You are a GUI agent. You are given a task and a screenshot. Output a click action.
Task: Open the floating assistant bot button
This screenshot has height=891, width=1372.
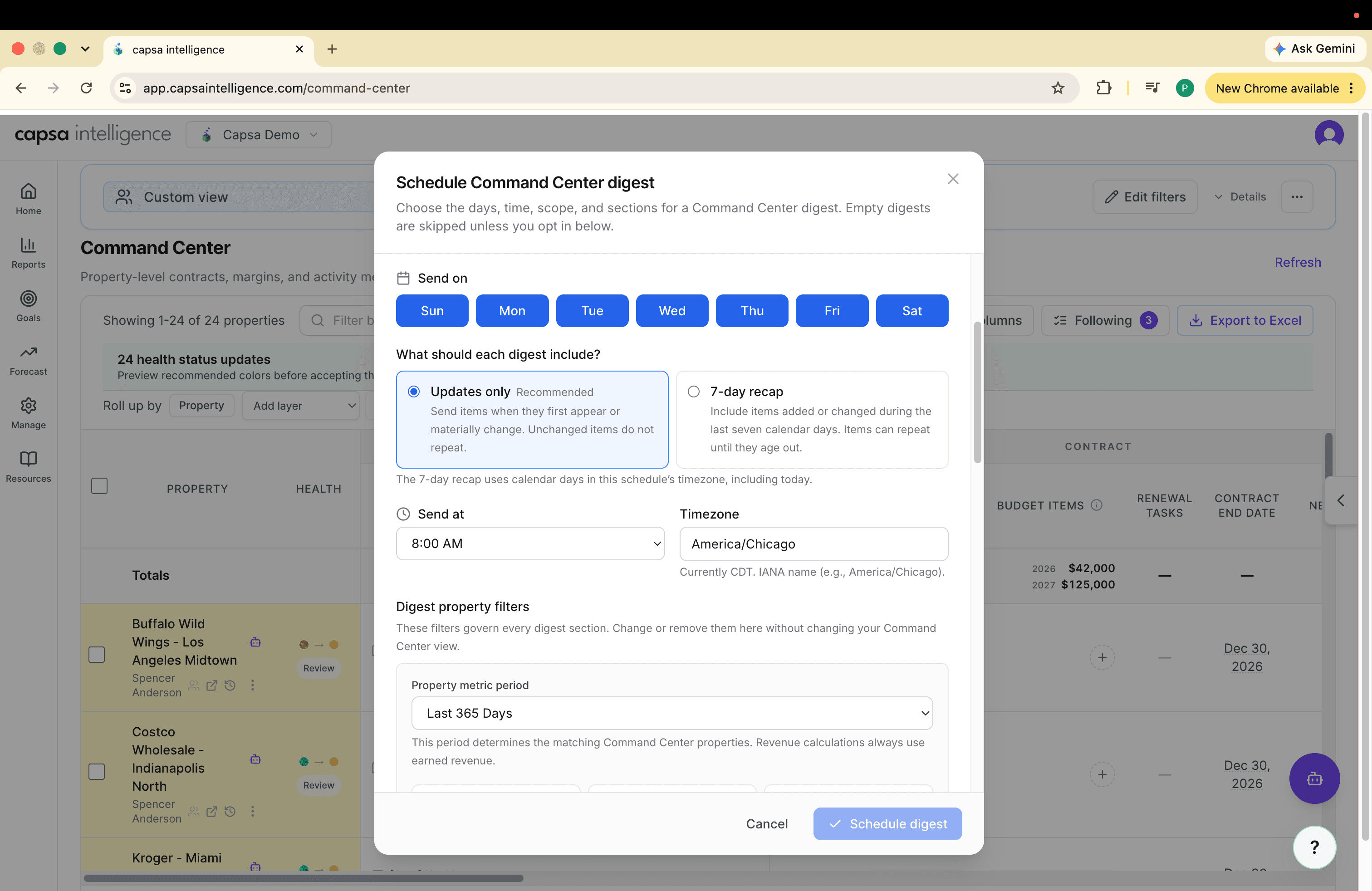click(1314, 778)
